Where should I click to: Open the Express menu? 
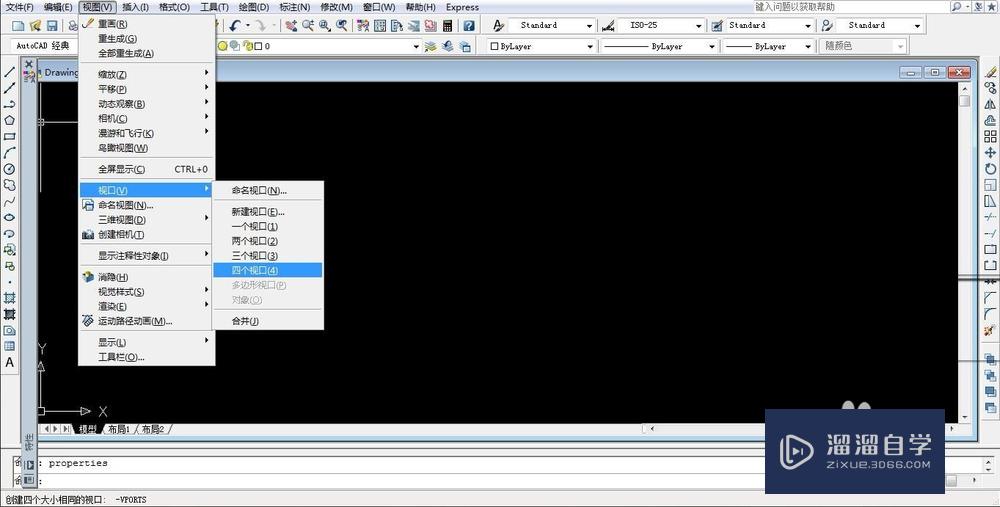[x=462, y=7]
